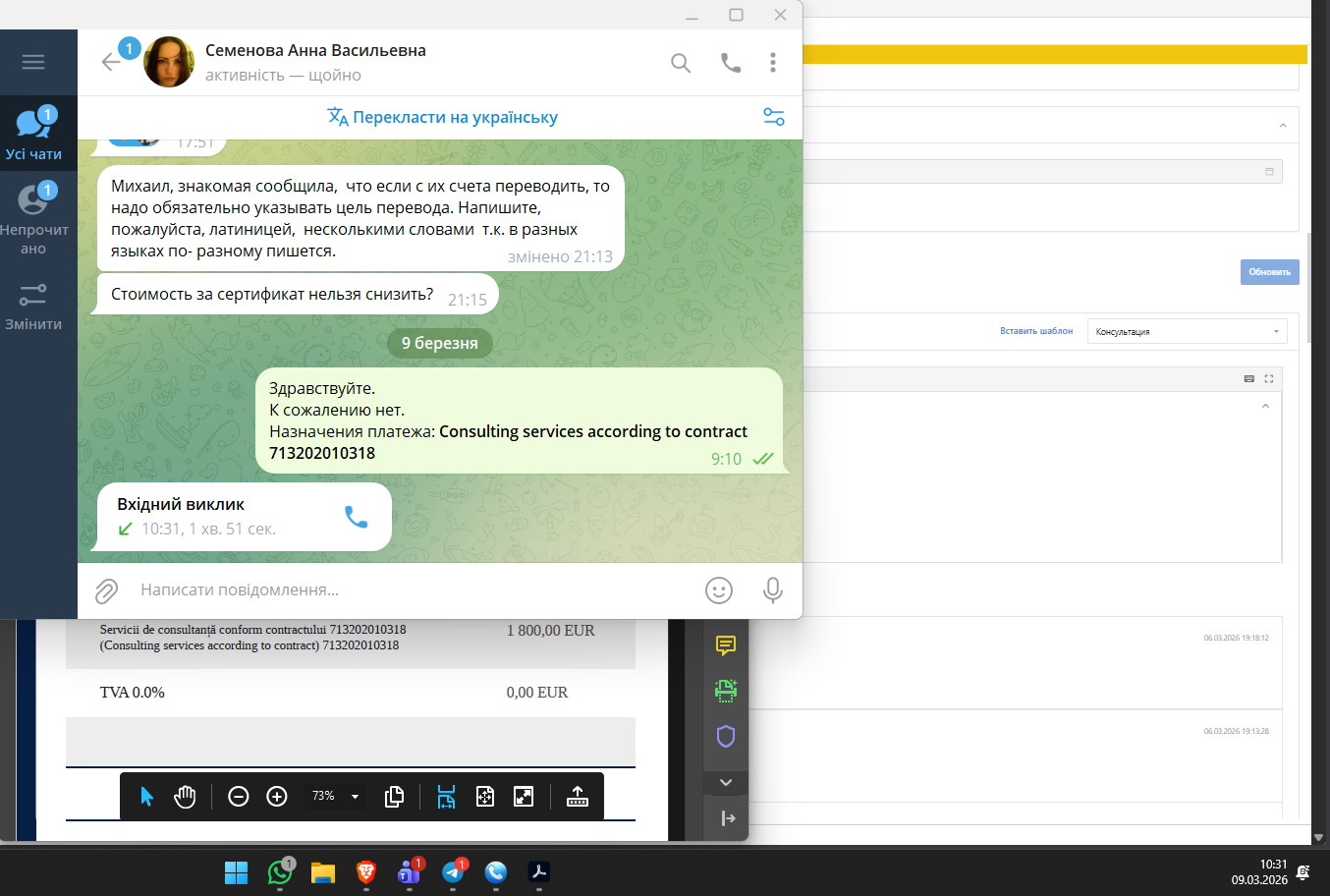Open File Explorer from the taskbar
The height and width of the screenshot is (896, 1330).
click(x=323, y=872)
